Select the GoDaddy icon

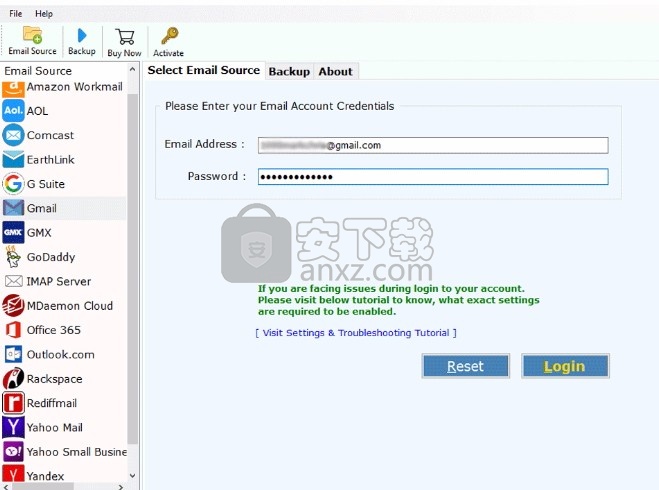(13, 257)
